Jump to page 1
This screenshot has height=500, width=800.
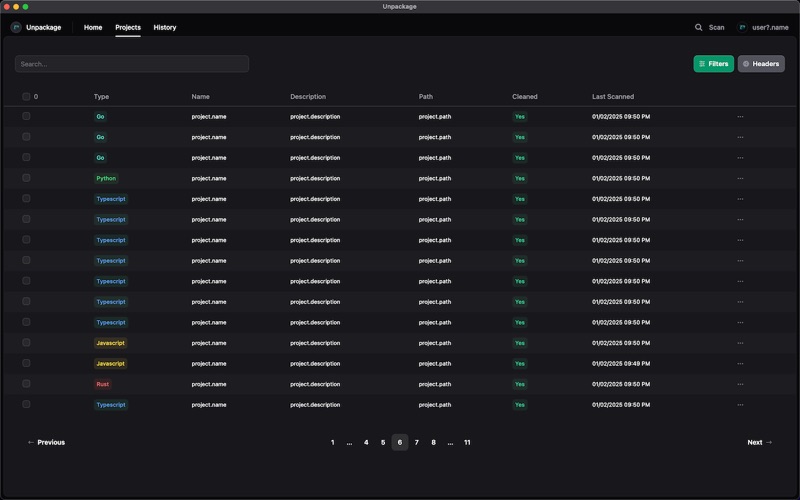coord(333,442)
